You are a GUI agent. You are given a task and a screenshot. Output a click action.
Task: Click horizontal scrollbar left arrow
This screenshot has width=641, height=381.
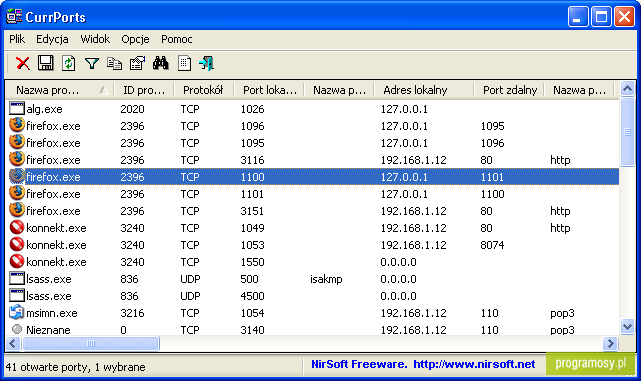[13, 343]
